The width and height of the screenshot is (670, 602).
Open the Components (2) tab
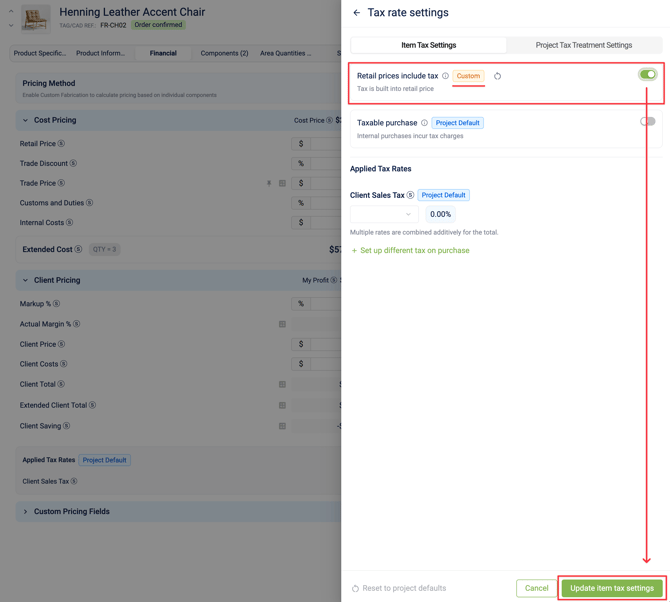click(x=224, y=53)
